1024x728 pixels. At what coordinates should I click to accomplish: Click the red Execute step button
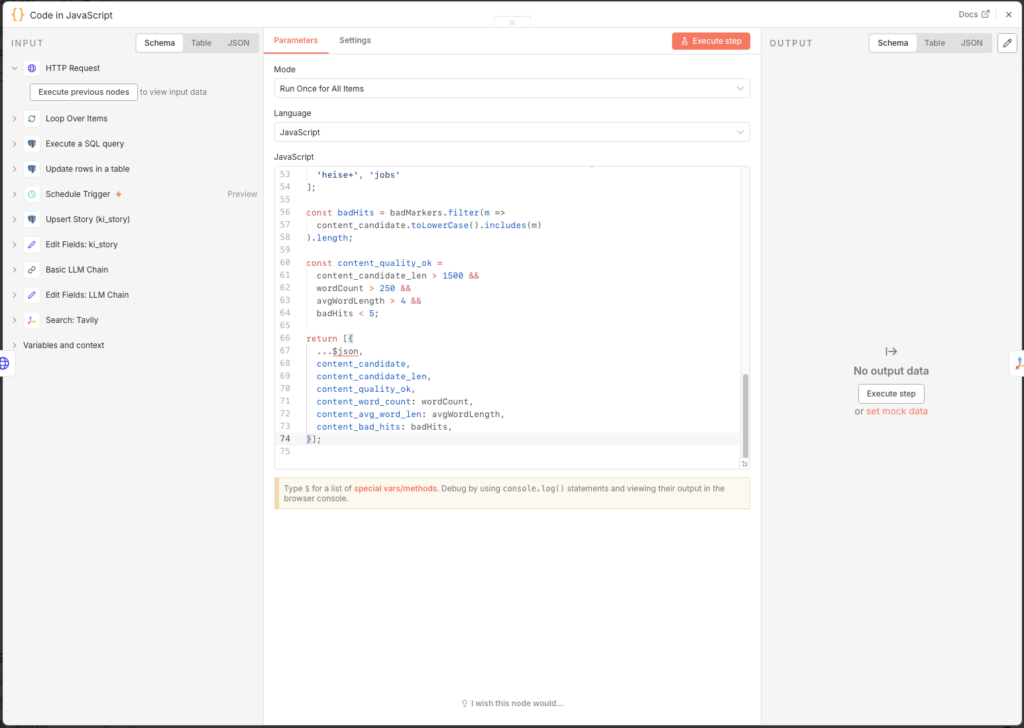(710, 41)
